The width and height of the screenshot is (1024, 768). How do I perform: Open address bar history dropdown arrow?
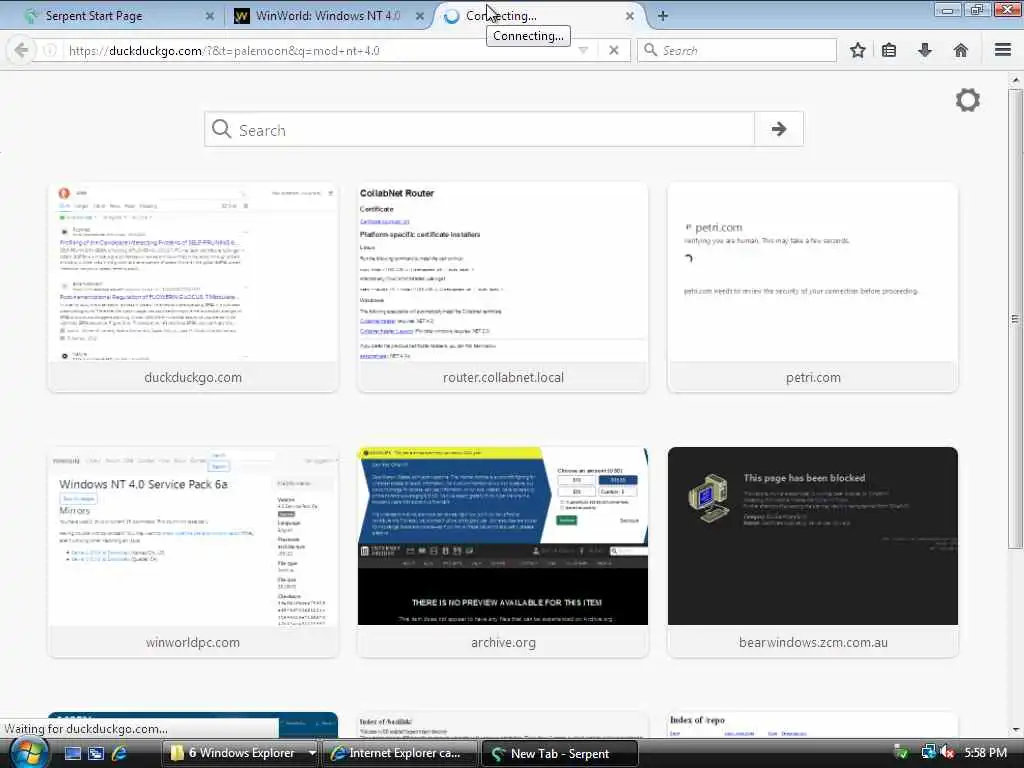[x=583, y=50]
